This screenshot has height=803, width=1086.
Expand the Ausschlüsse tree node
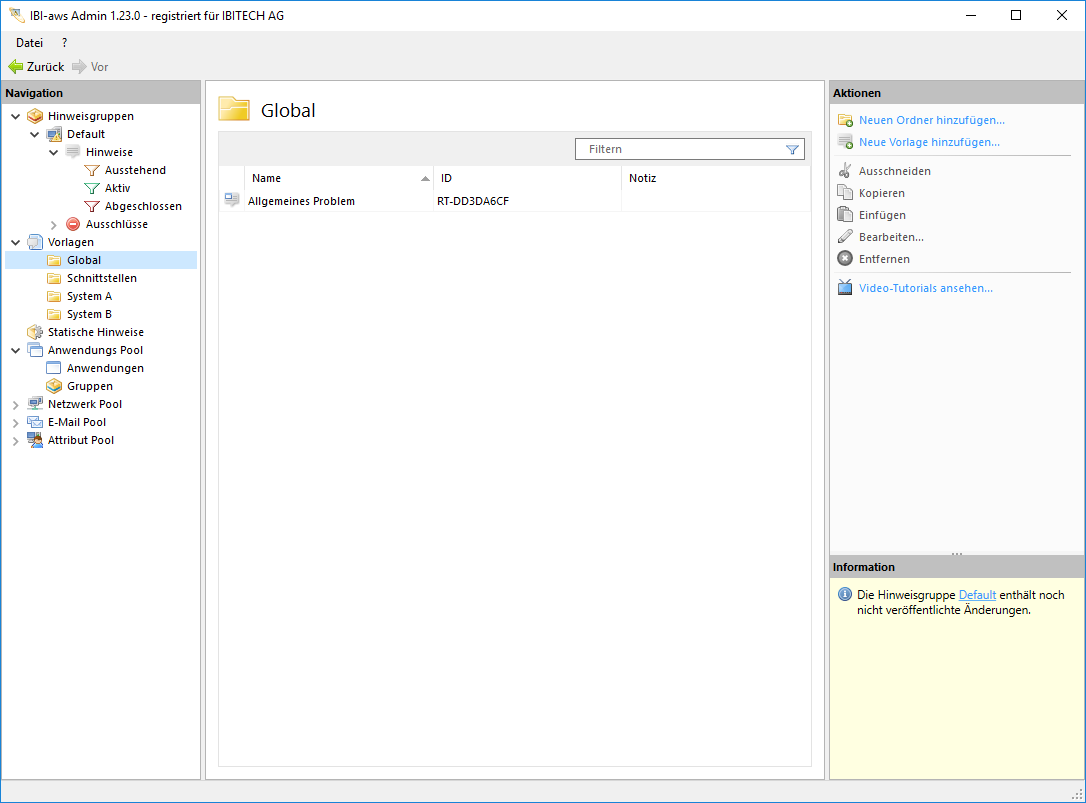click(54, 225)
